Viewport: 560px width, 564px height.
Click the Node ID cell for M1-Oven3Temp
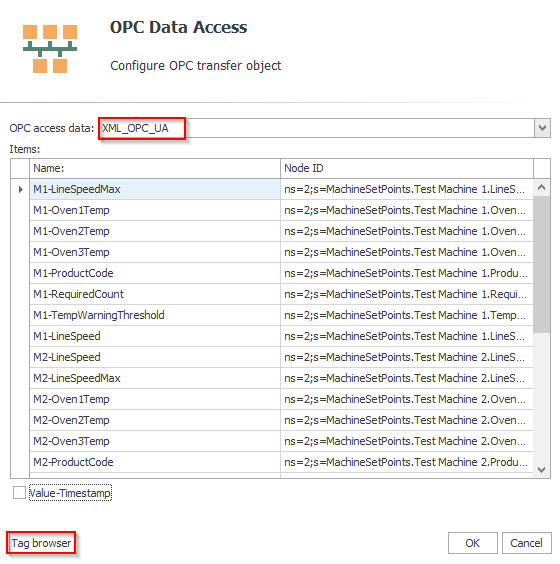[x=407, y=252]
